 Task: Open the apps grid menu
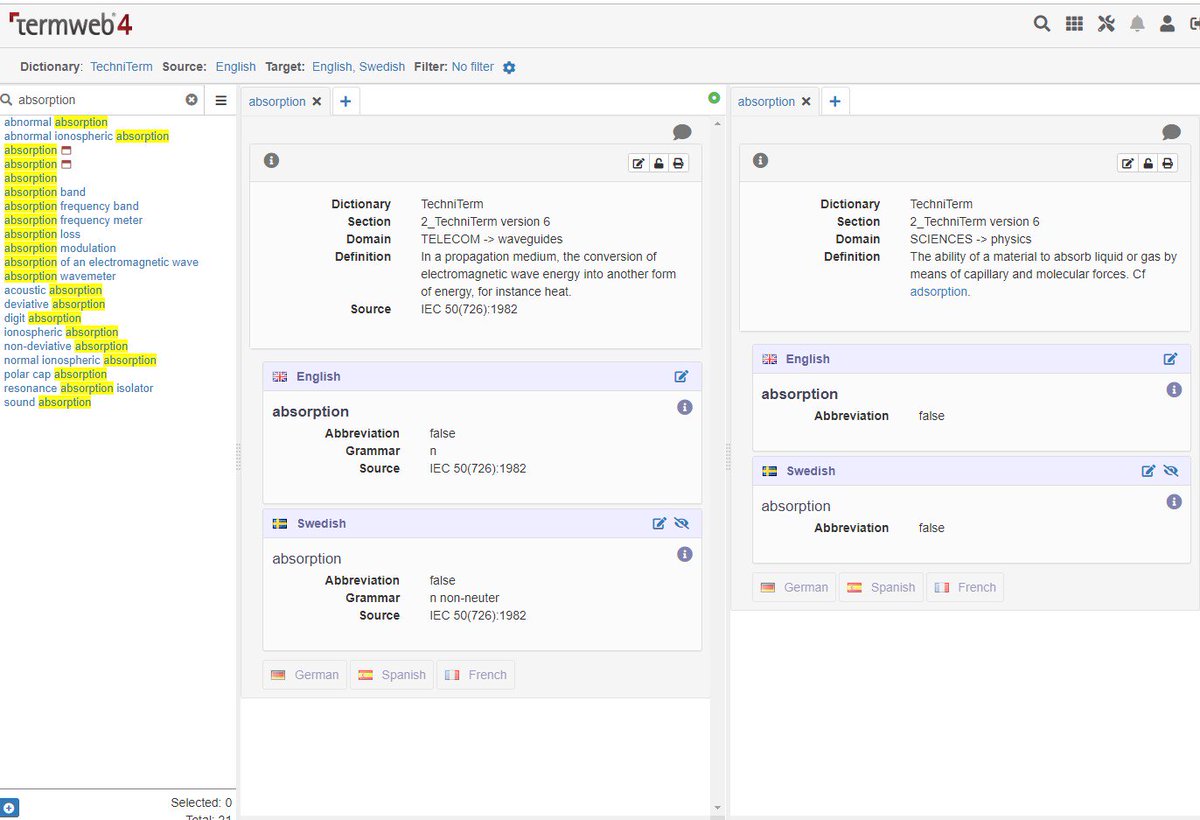pos(1074,24)
